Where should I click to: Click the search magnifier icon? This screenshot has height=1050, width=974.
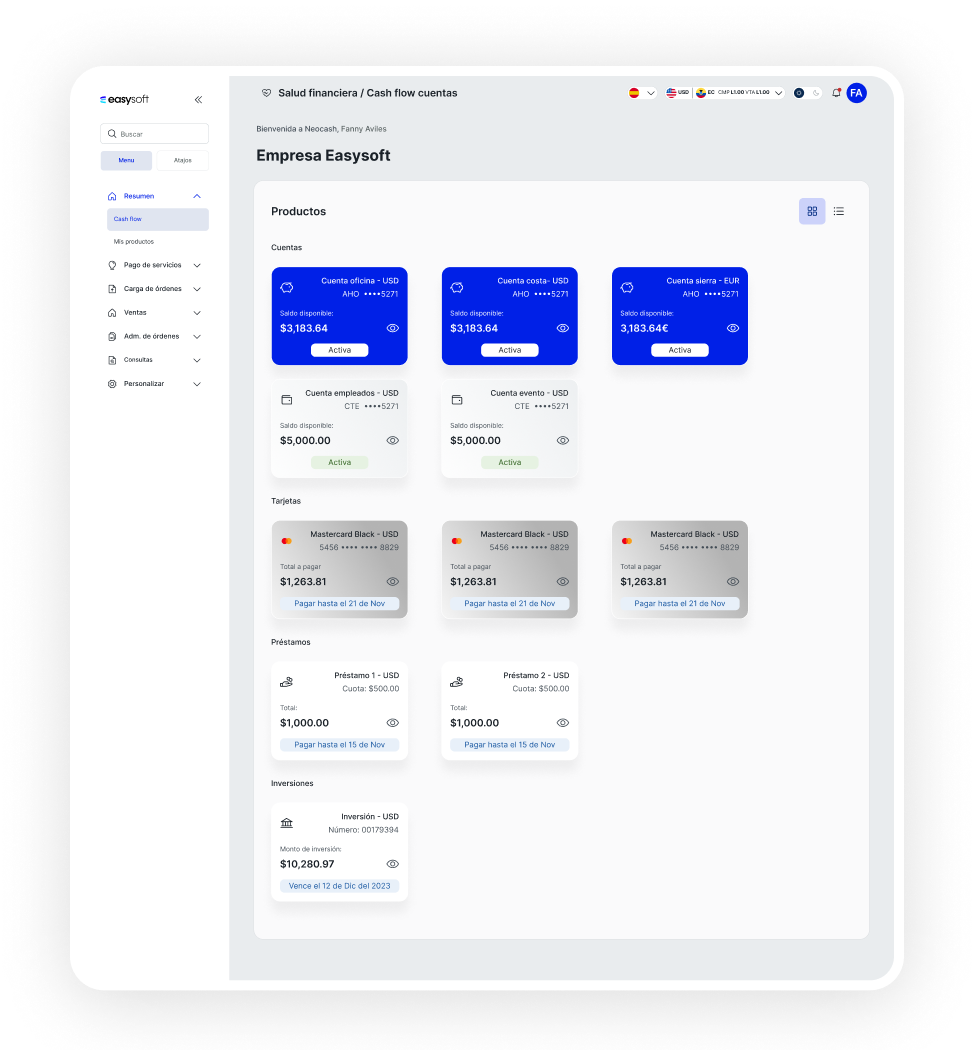pyautogui.click(x=112, y=134)
